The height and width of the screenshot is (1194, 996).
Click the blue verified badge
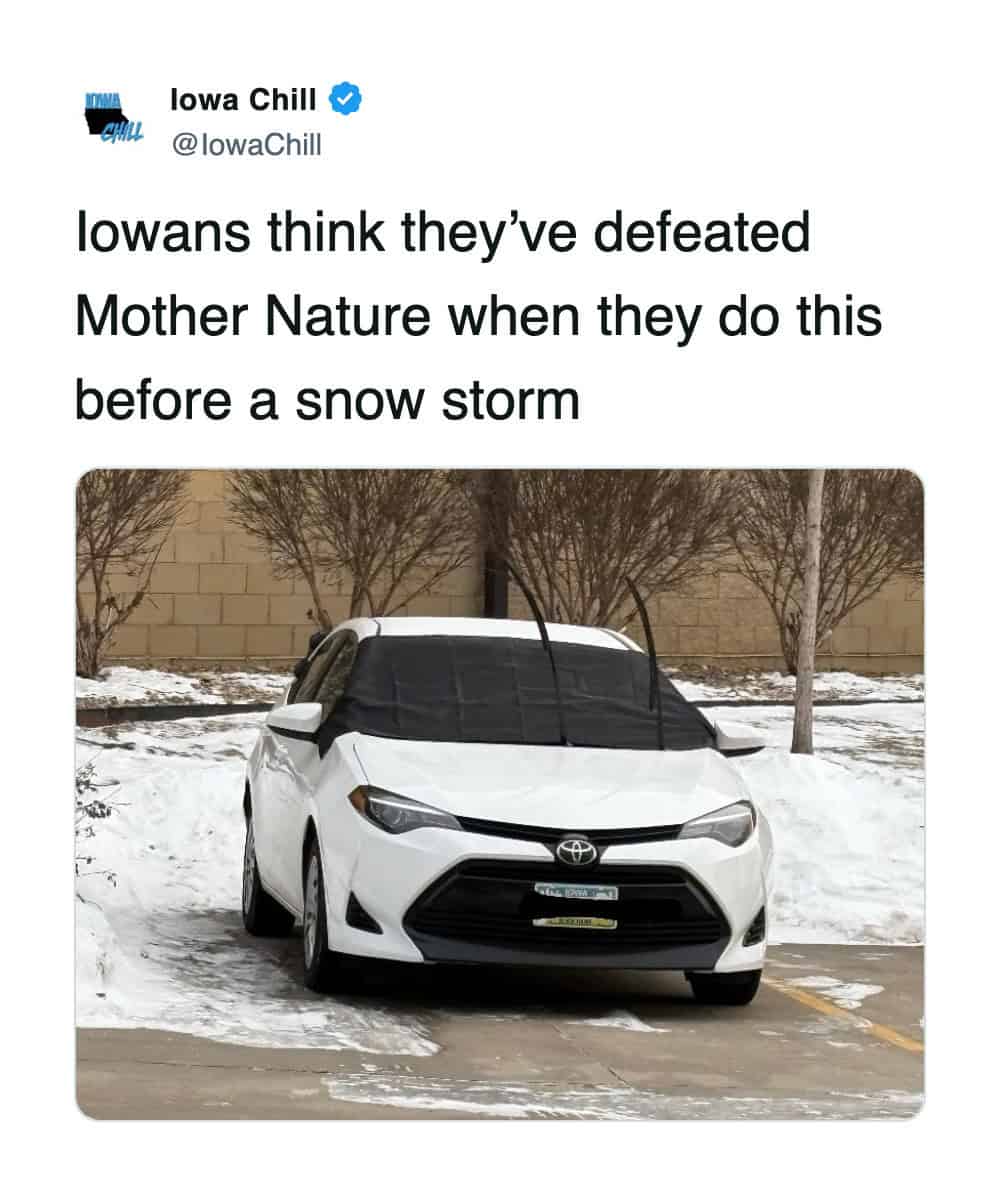coord(345,99)
